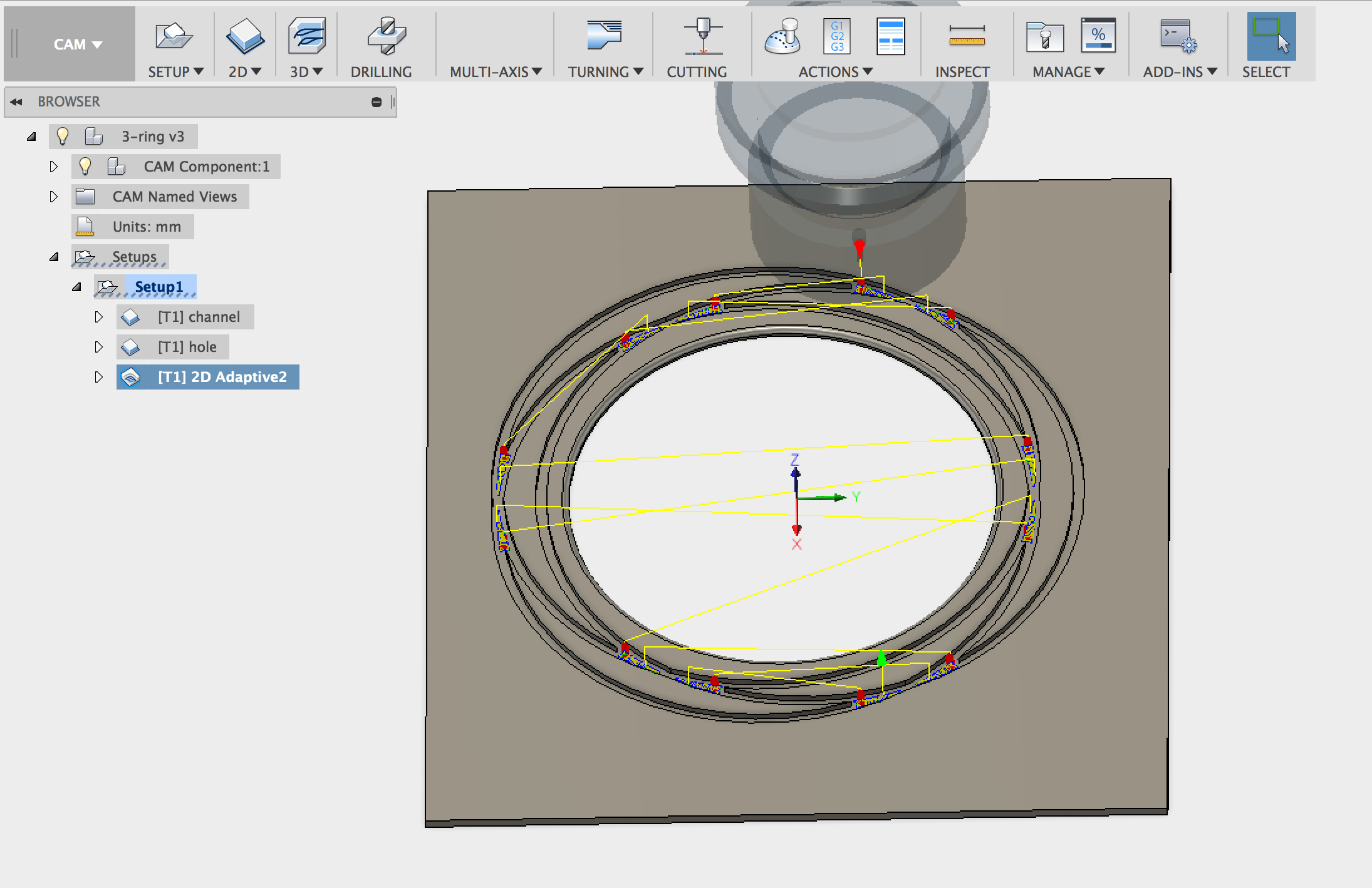This screenshot has height=888, width=1372.
Task: Select the INSPECT label
Action: (962, 72)
